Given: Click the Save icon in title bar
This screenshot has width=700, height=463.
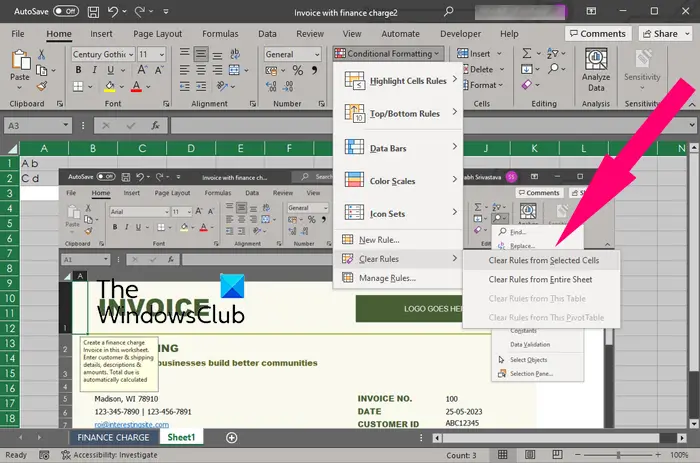Looking at the screenshot, I should pyautogui.click(x=93, y=12).
